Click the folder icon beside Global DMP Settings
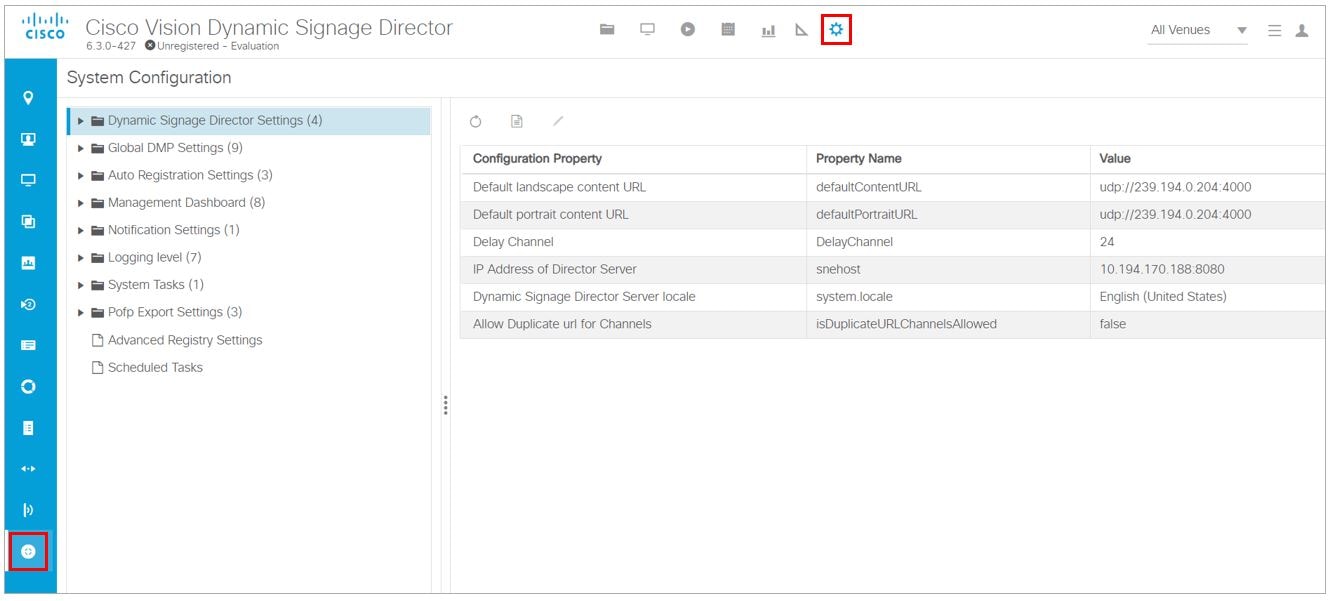The width and height of the screenshot is (1333, 601). tap(98, 148)
